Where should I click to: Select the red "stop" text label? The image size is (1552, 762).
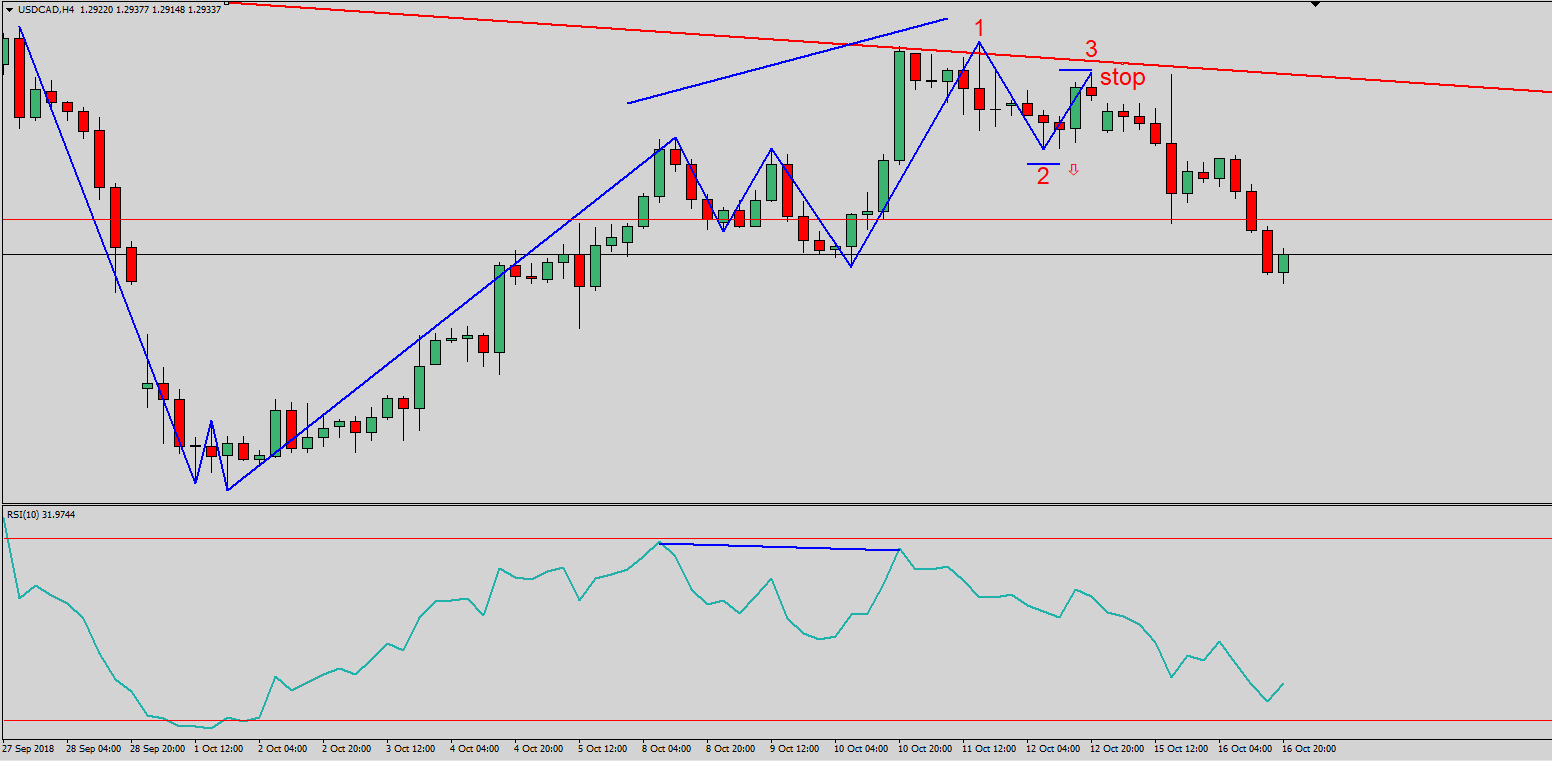click(x=1123, y=78)
